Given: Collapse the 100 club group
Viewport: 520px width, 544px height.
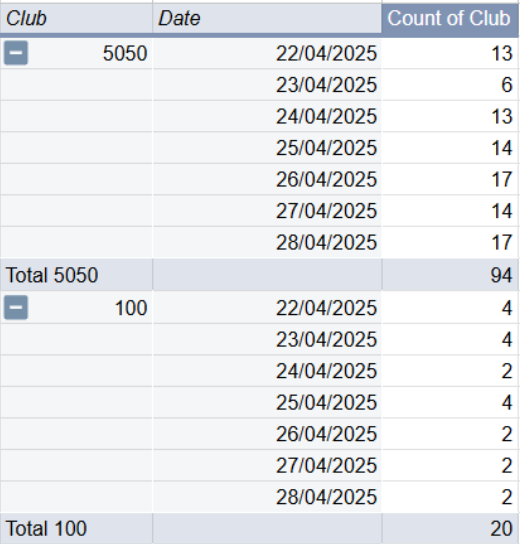Looking at the screenshot, I should pos(16,307).
